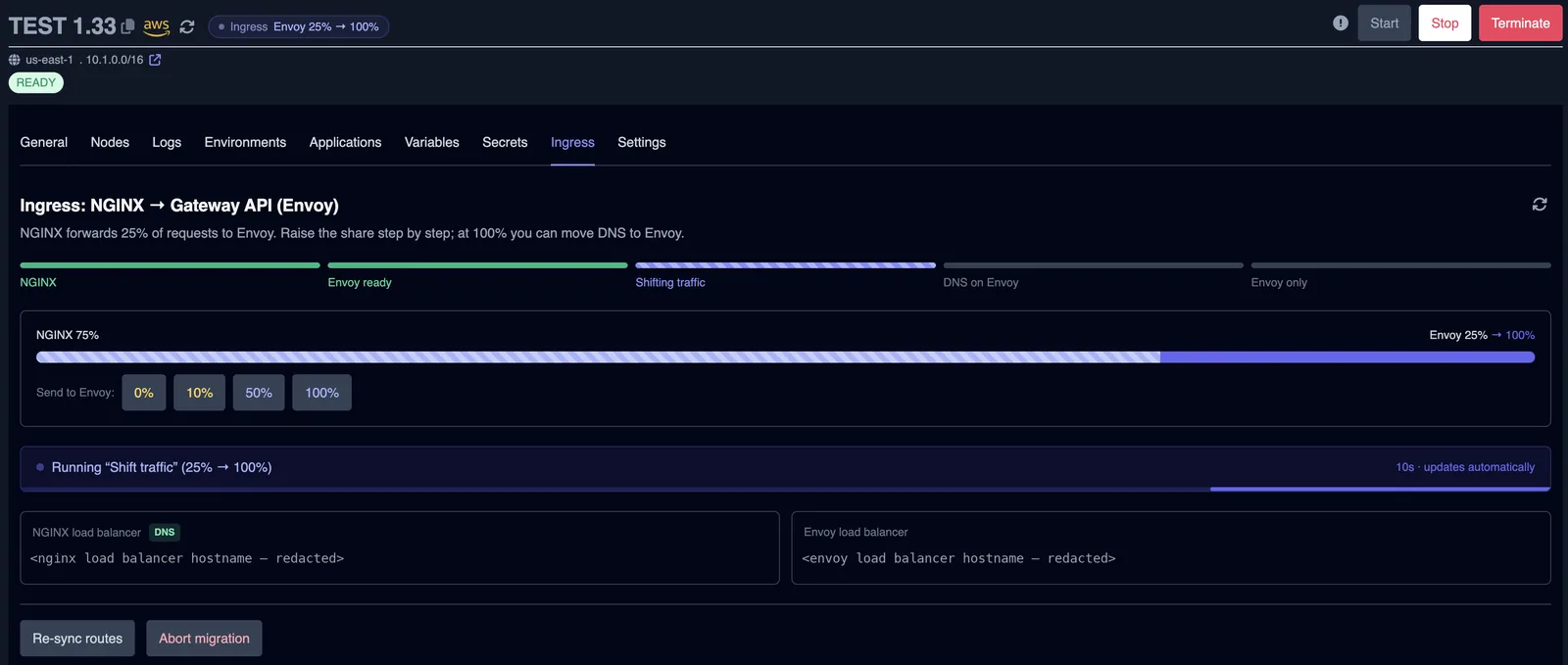The height and width of the screenshot is (665, 1568).
Task: Set Send to Envoy to 50%
Action: click(x=259, y=393)
